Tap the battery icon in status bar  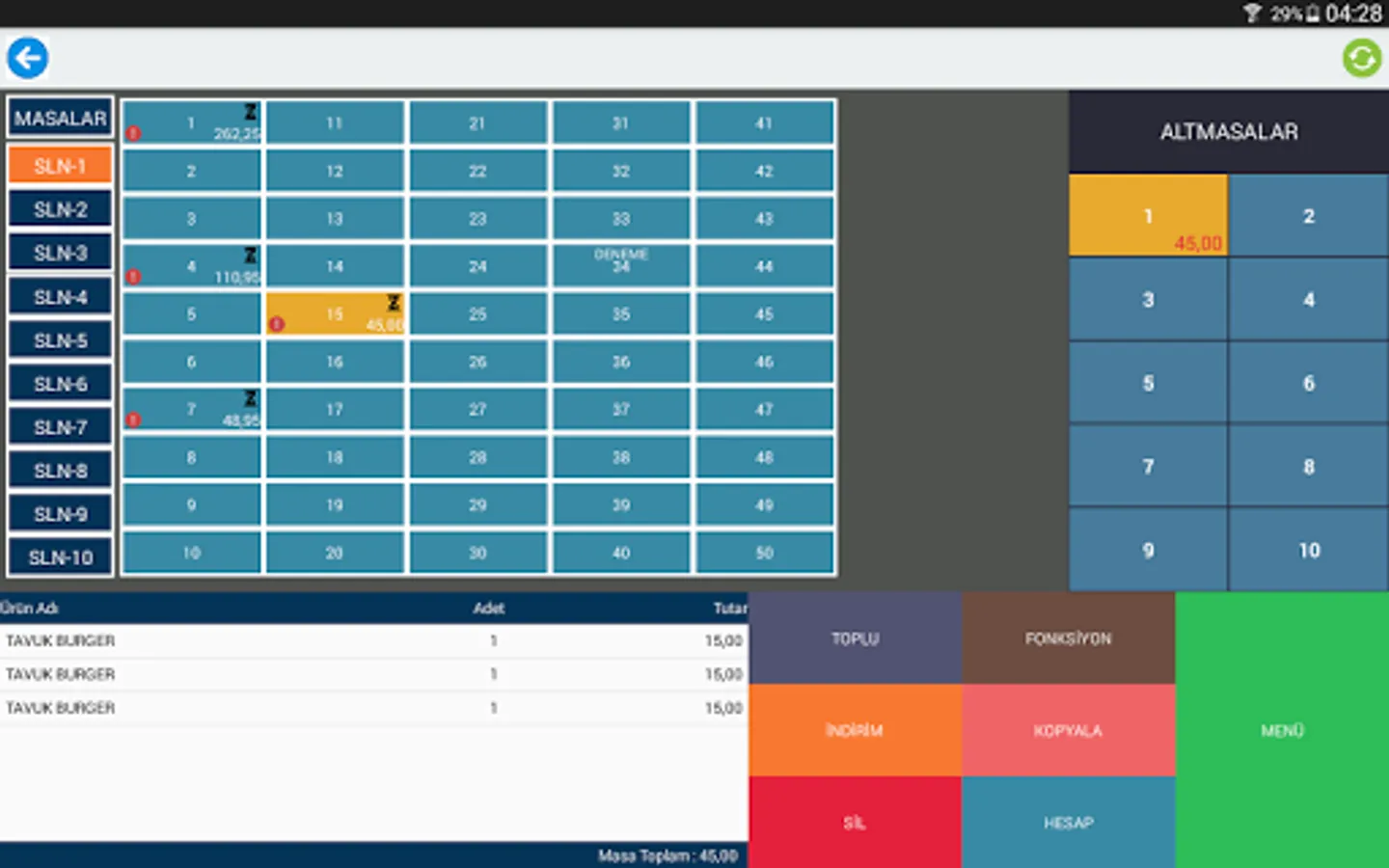pos(1313,14)
